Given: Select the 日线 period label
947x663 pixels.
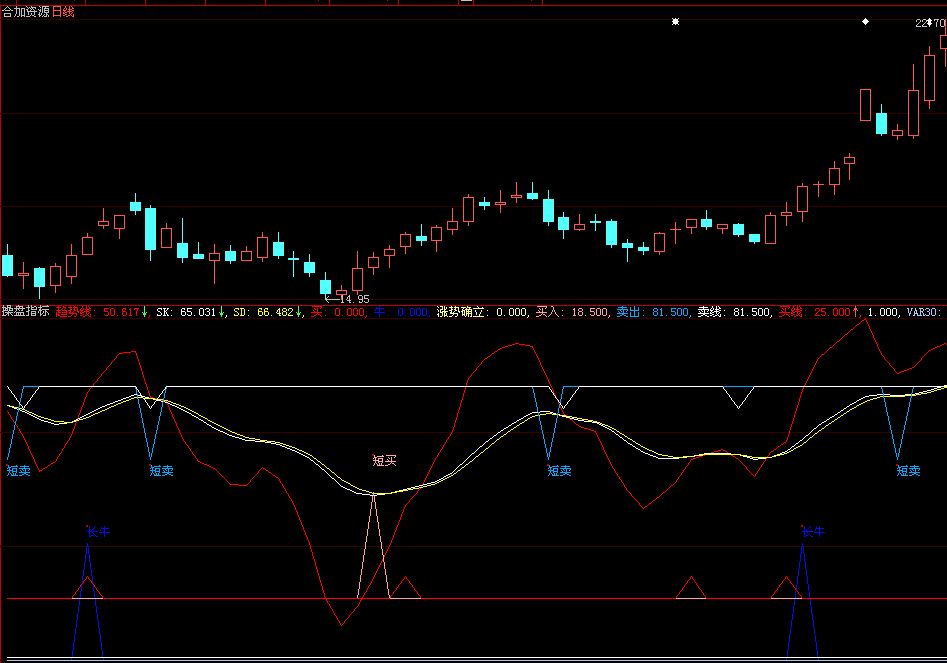Looking at the screenshot, I should coord(64,9).
